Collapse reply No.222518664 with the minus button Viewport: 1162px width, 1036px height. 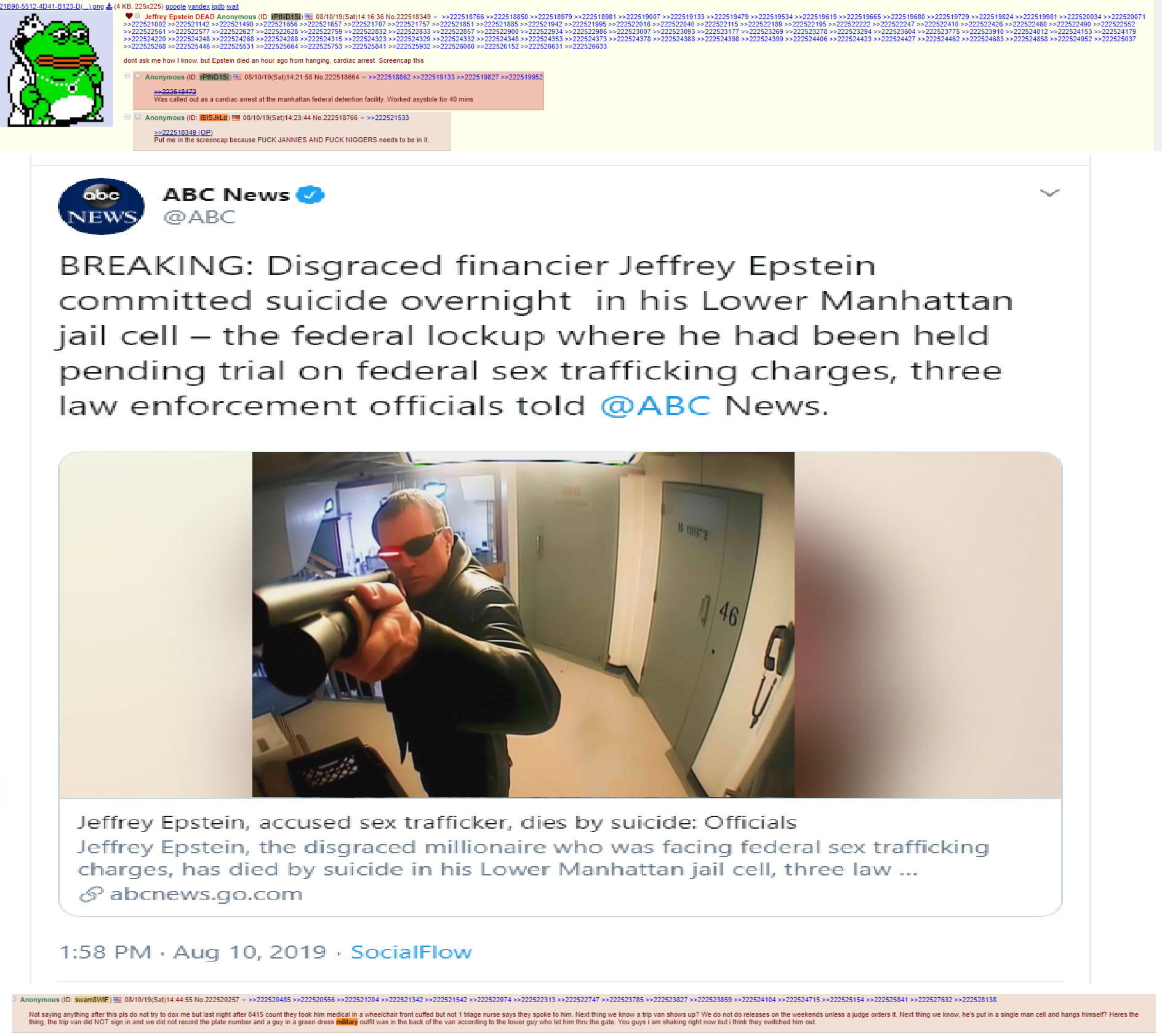coord(127,76)
